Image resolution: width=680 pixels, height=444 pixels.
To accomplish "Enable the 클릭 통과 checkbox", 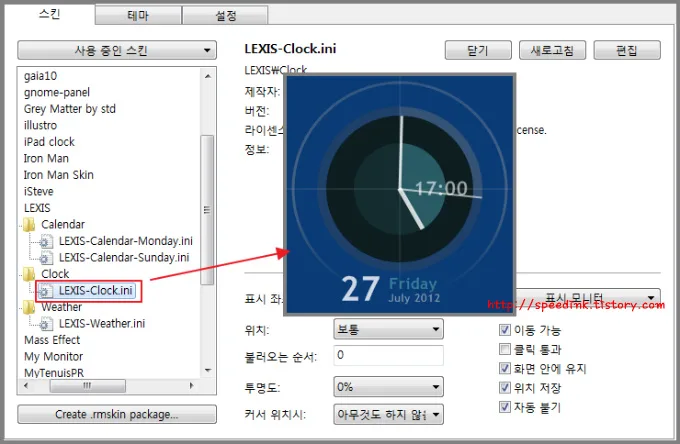I will (504, 349).
